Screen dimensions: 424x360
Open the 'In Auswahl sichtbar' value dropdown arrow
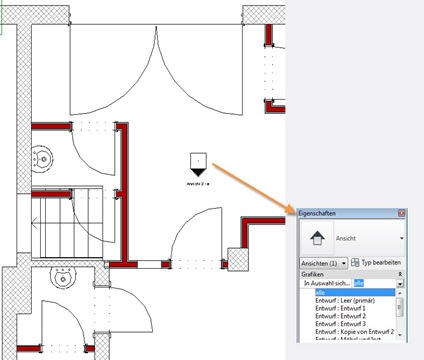400,284
